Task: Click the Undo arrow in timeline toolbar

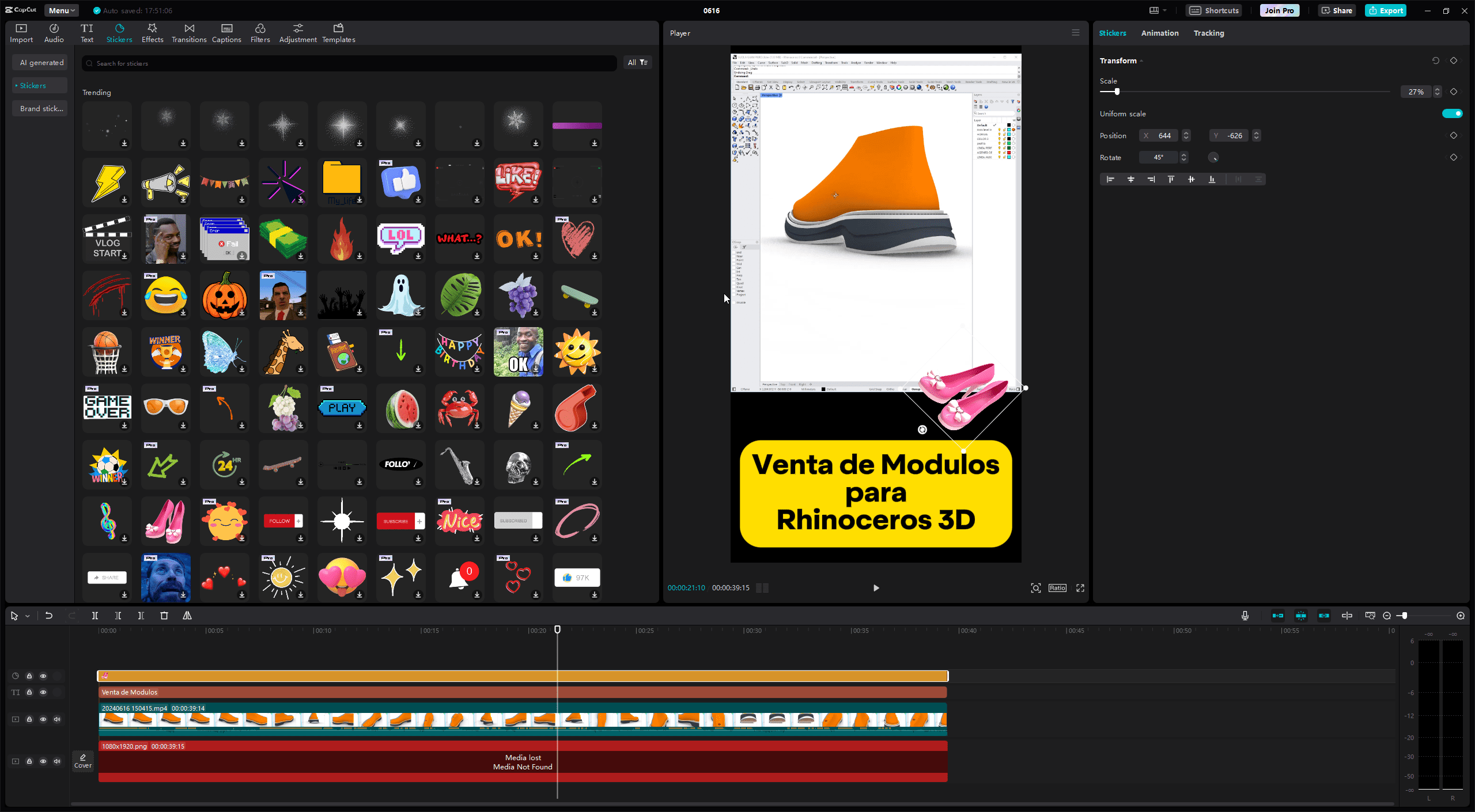Action: coord(49,616)
